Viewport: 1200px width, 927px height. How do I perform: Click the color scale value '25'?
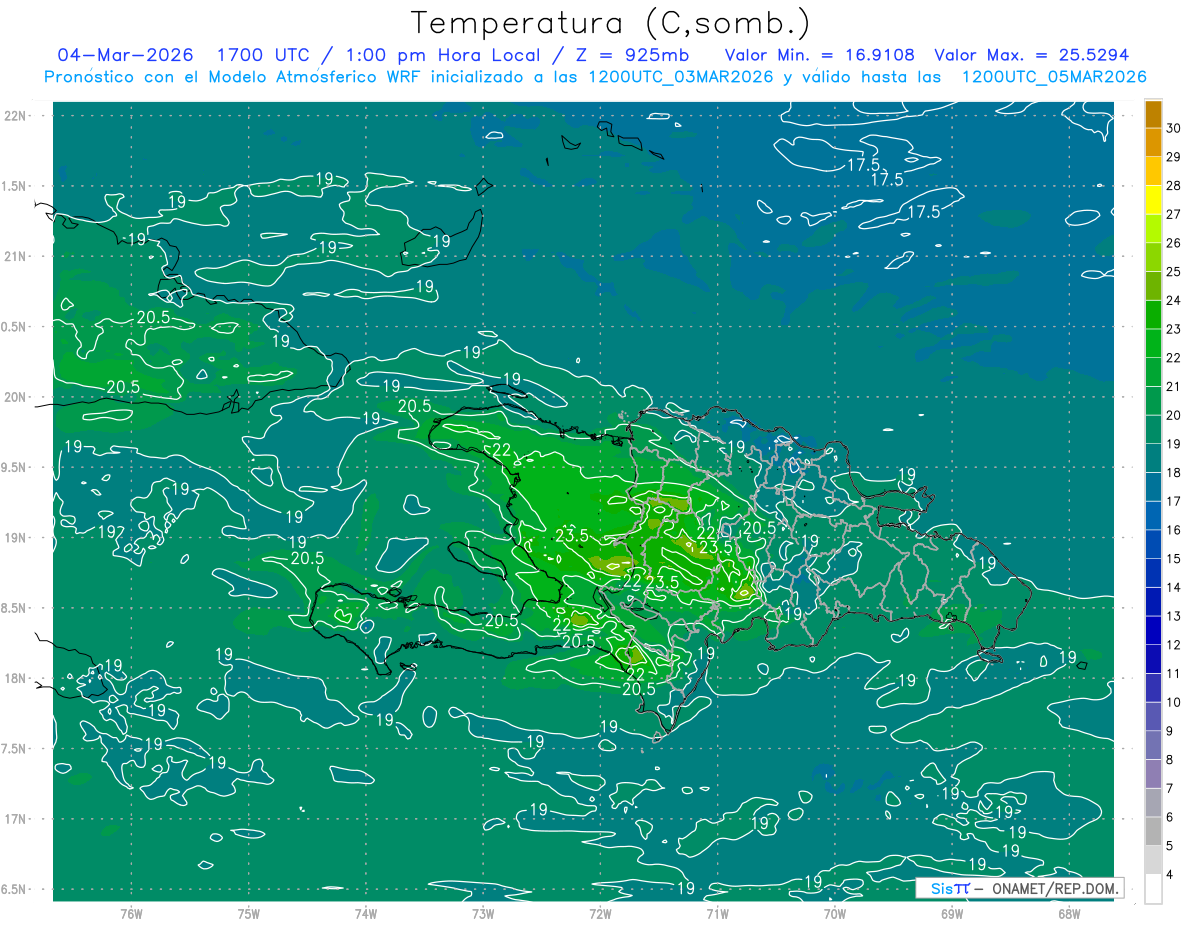(1175, 272)
